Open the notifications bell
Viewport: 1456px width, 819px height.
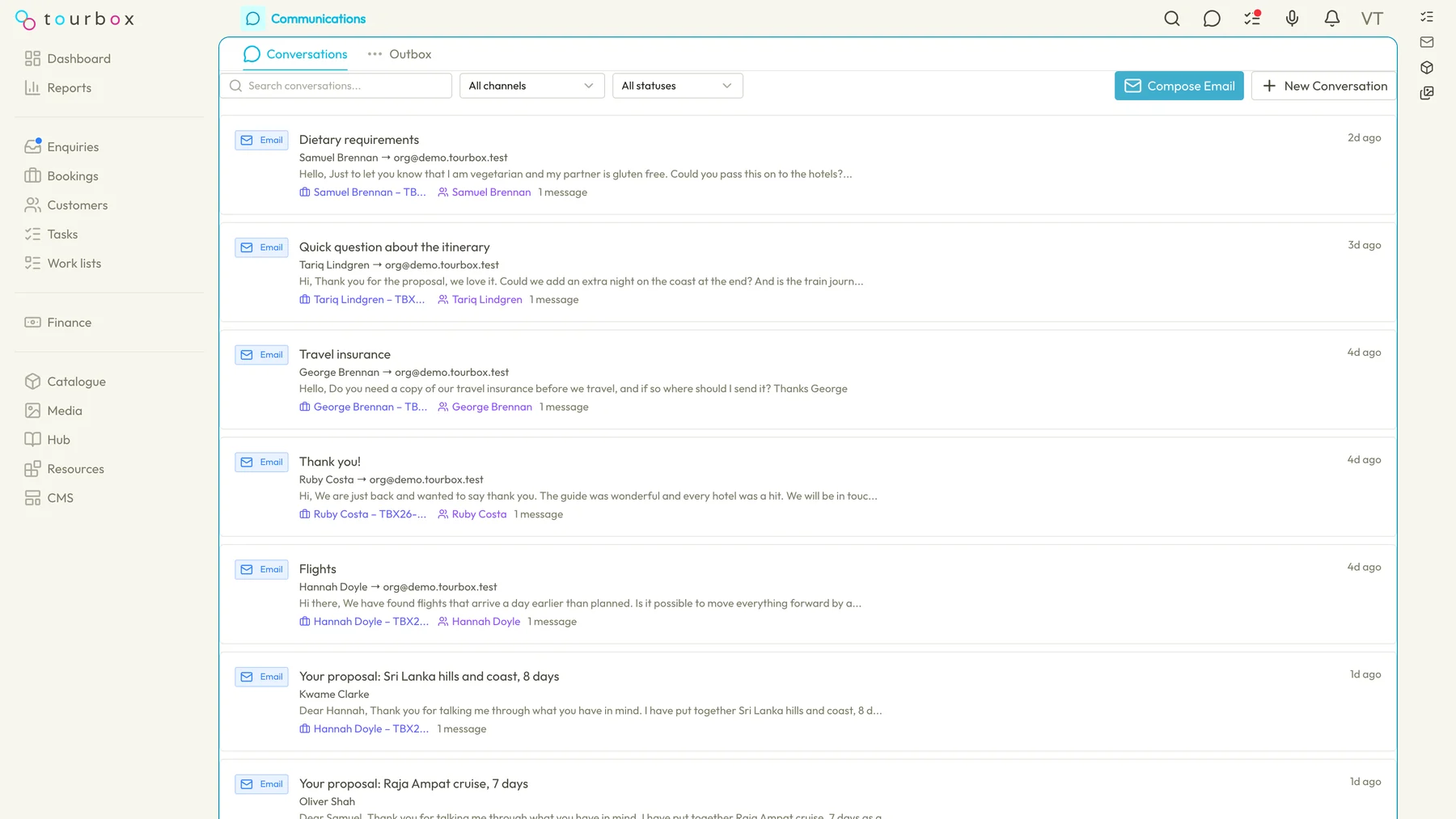(x=1332, y=19)
